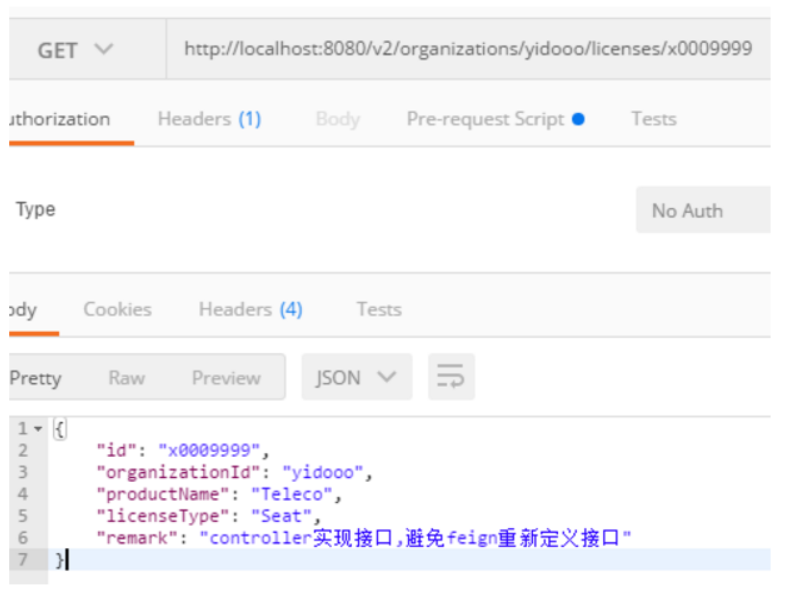Select the Pretty view button

pos(35,378)
